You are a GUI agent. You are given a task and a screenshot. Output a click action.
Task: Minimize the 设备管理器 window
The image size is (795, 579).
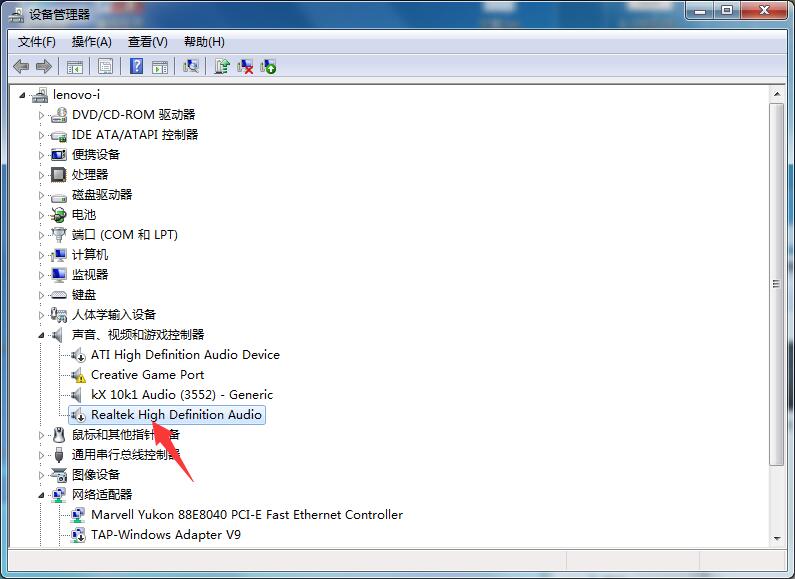(x=700, y=10)
